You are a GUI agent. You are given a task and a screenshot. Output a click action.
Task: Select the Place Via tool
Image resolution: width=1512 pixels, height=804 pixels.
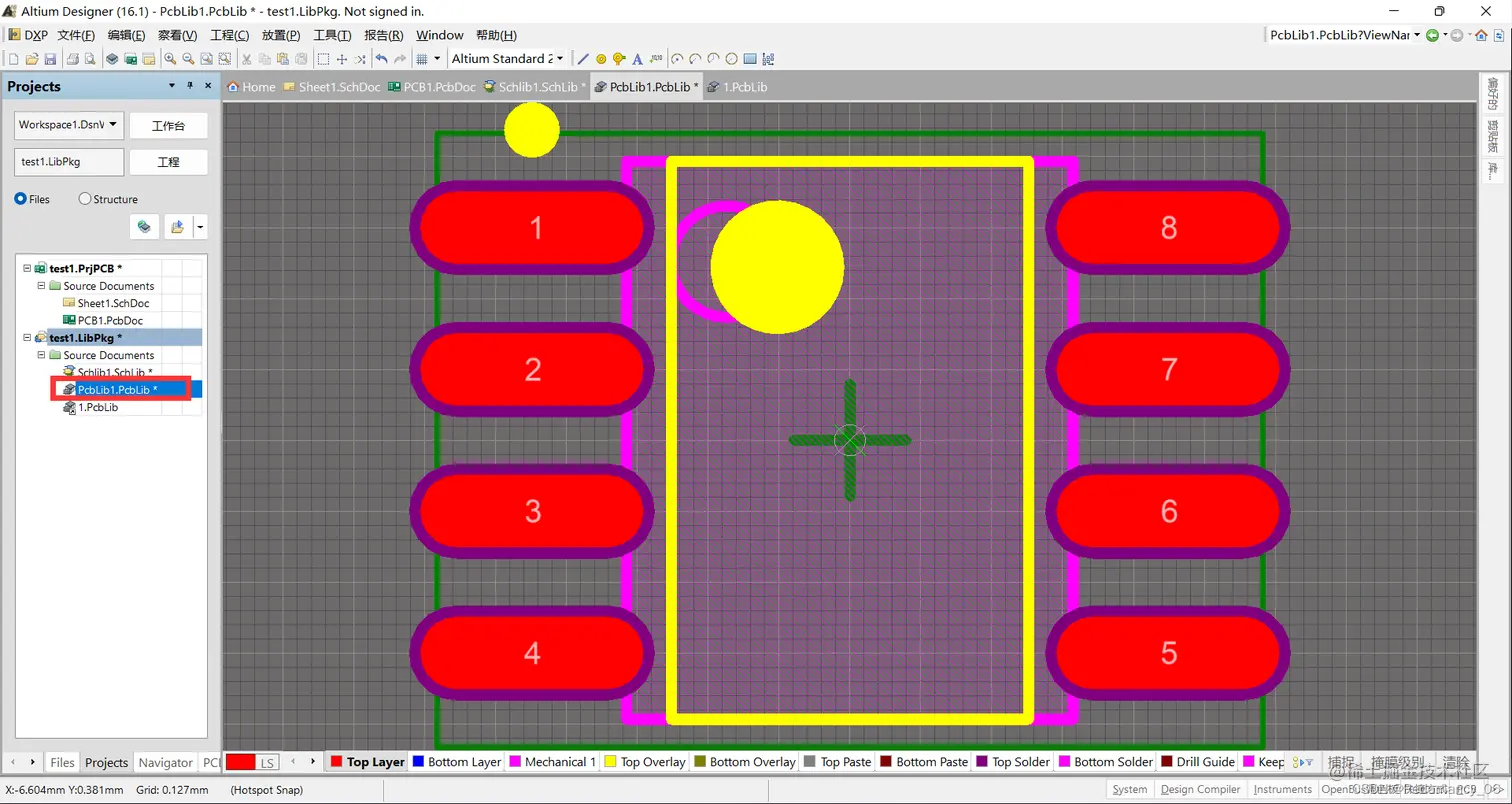[x=619, y=59]
